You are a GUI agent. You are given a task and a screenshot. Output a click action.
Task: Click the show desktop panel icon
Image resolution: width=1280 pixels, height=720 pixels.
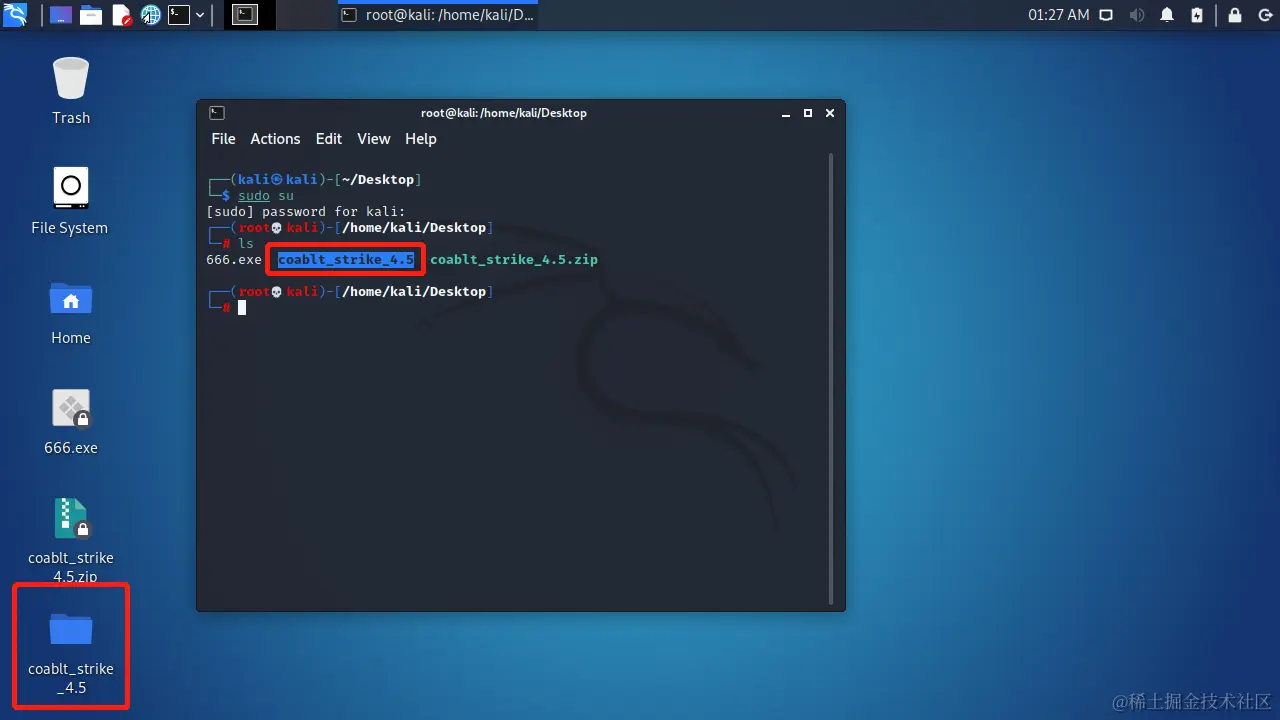[x=60, y=15]
